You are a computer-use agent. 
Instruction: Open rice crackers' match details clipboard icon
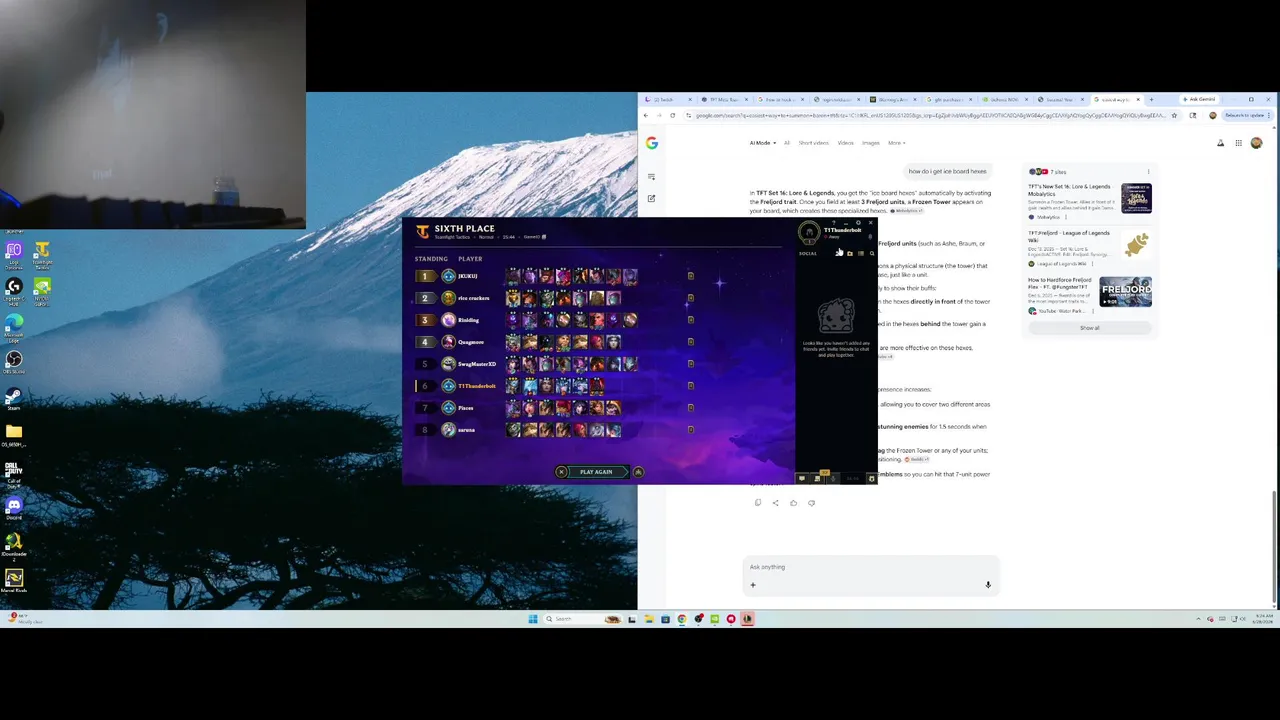click(690, 298)
